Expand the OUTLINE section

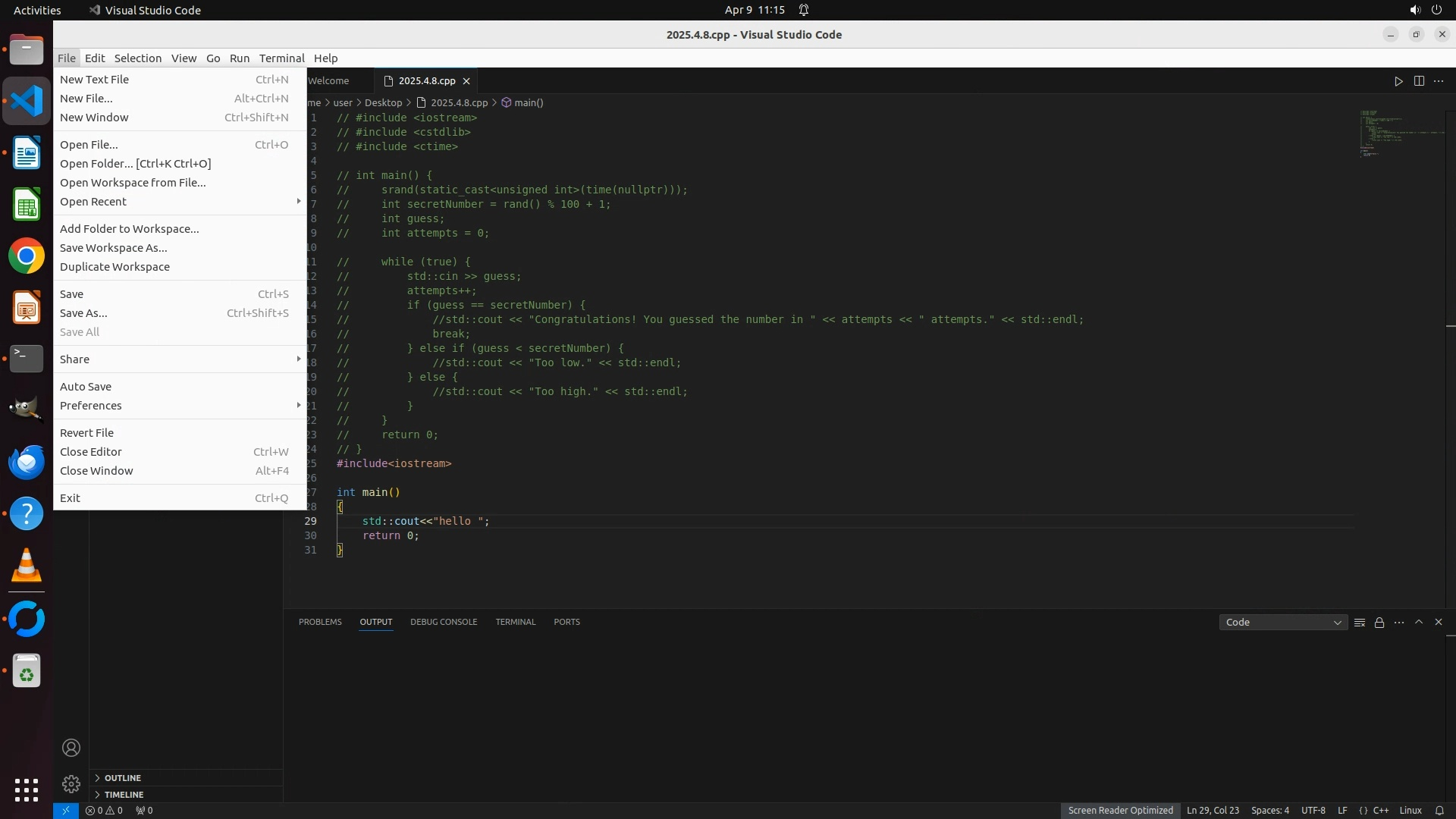pos(123,778)
